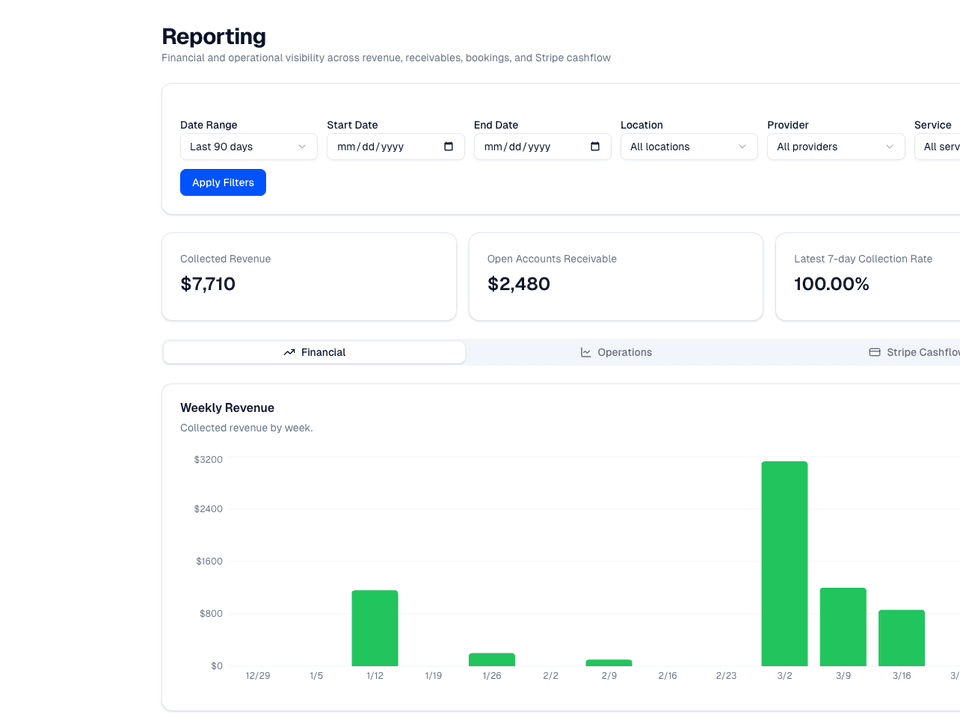Open the Service filter dropdown
The image size is (960, 720).
tap(938, 147)
